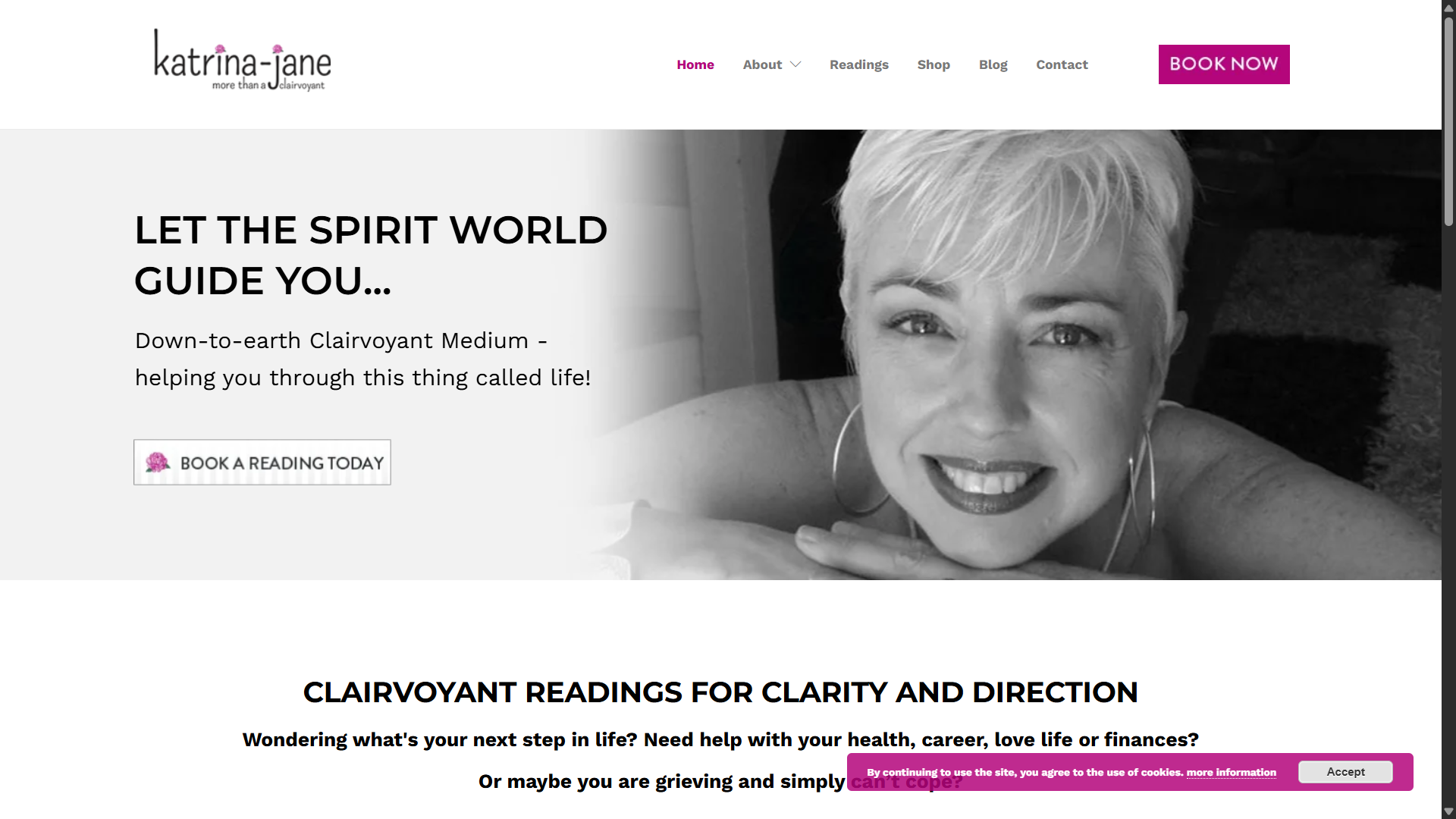1456x819 pixels.
Task: Click the pink flower icon in reading button
Action: click(x=158, y=463)
